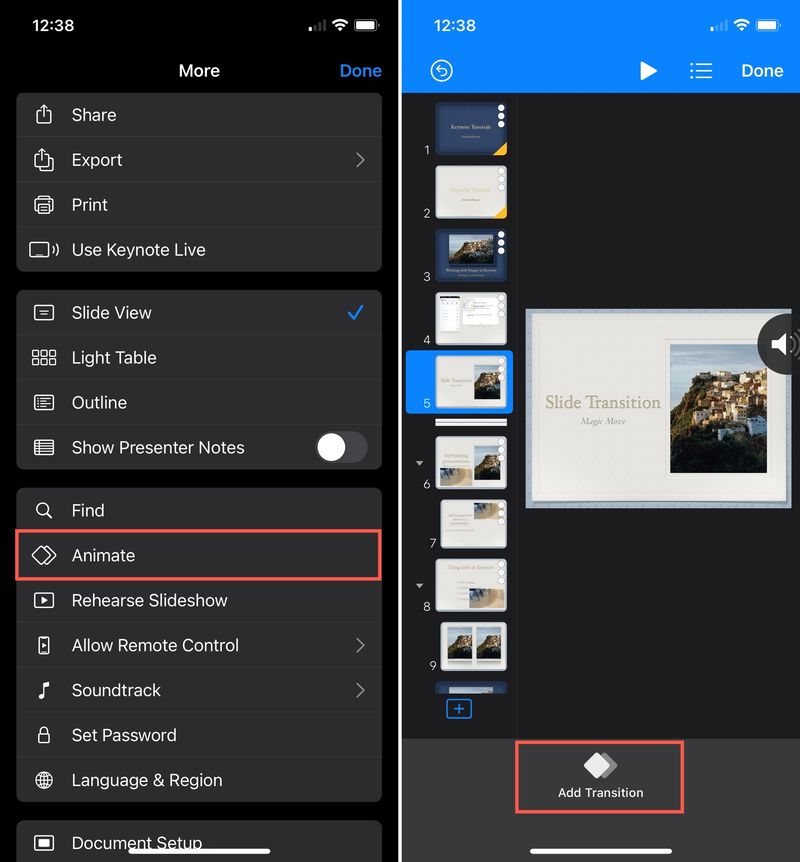Open Language & Region settings

coord(199,780)
